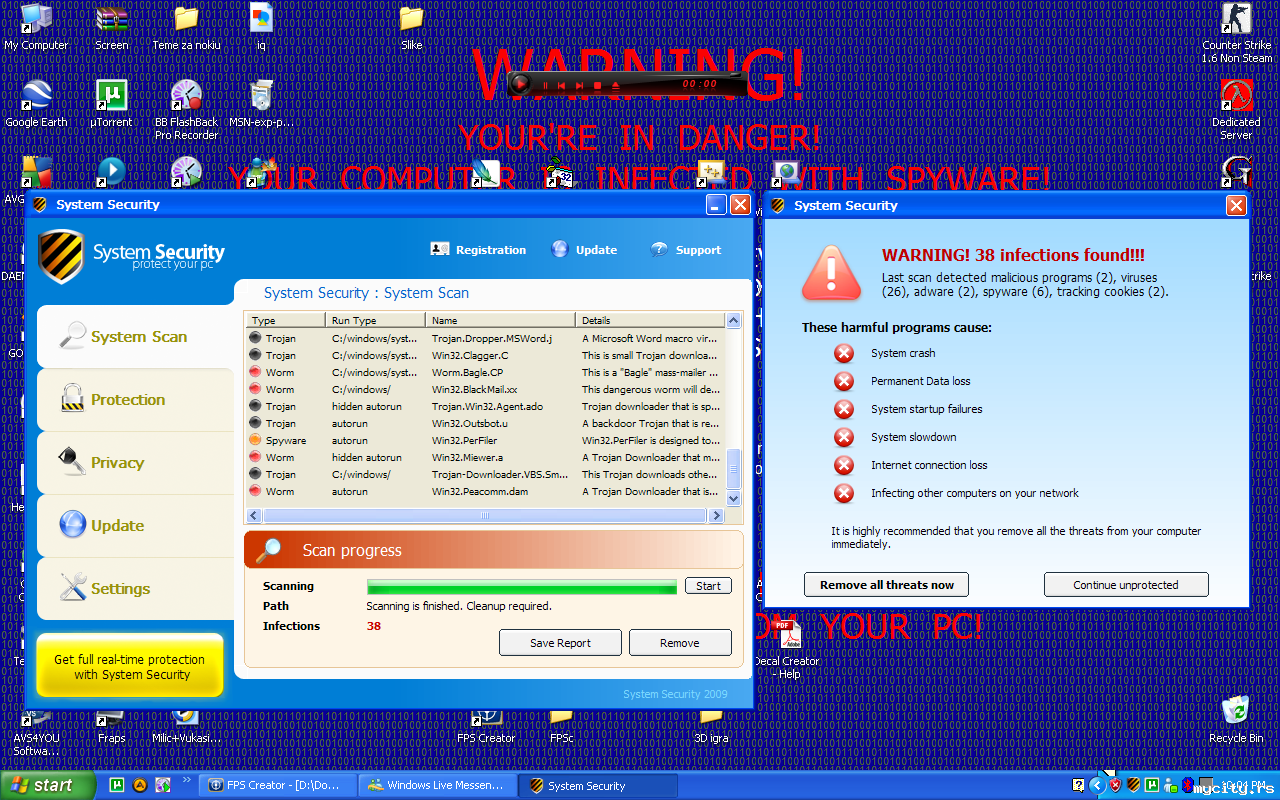Open the MSN-exp-p... installer icon

click(x=261, y=103)
